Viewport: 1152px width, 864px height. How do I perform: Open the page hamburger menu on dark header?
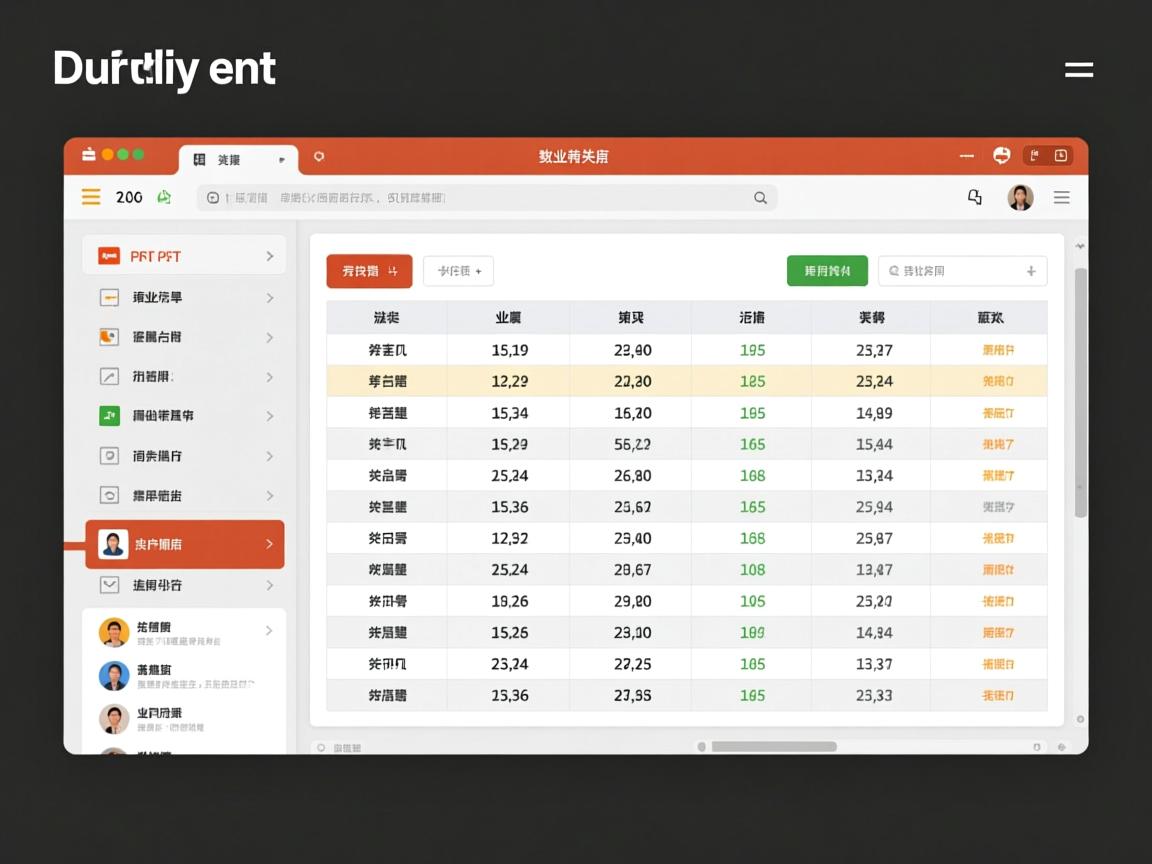[x=1078, y=70]
